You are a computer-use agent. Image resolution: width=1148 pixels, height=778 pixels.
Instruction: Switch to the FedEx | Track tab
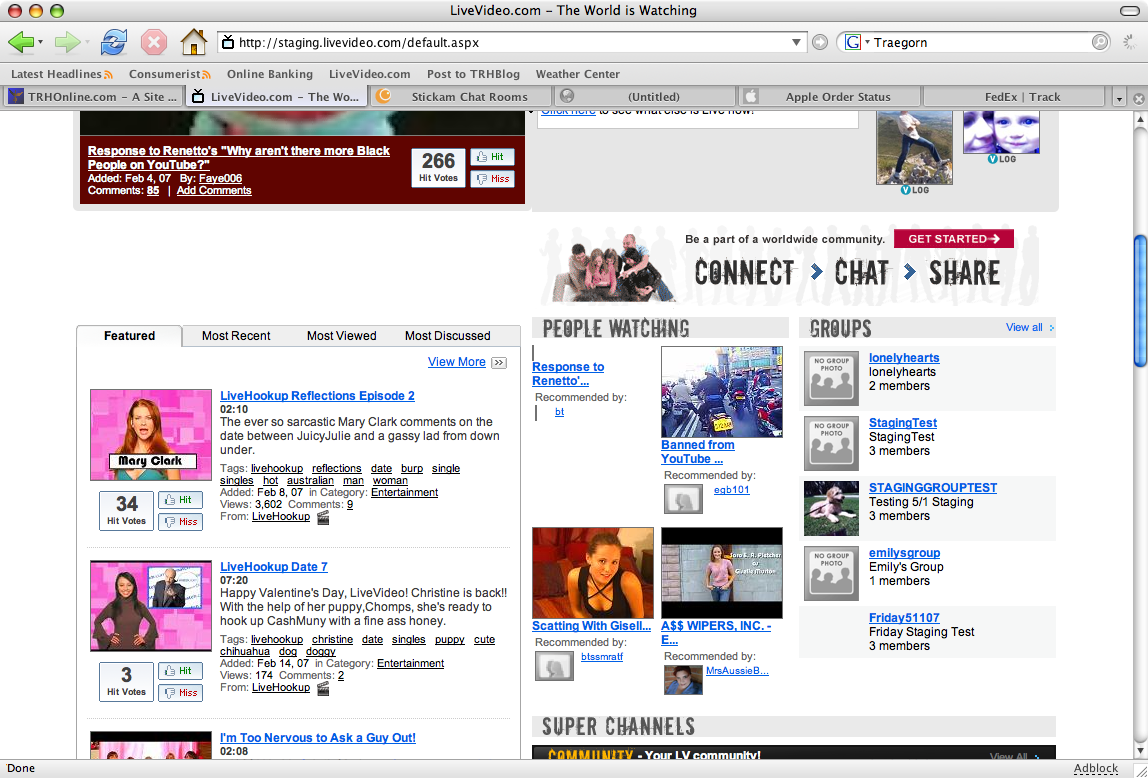(x=1014, y=97)
